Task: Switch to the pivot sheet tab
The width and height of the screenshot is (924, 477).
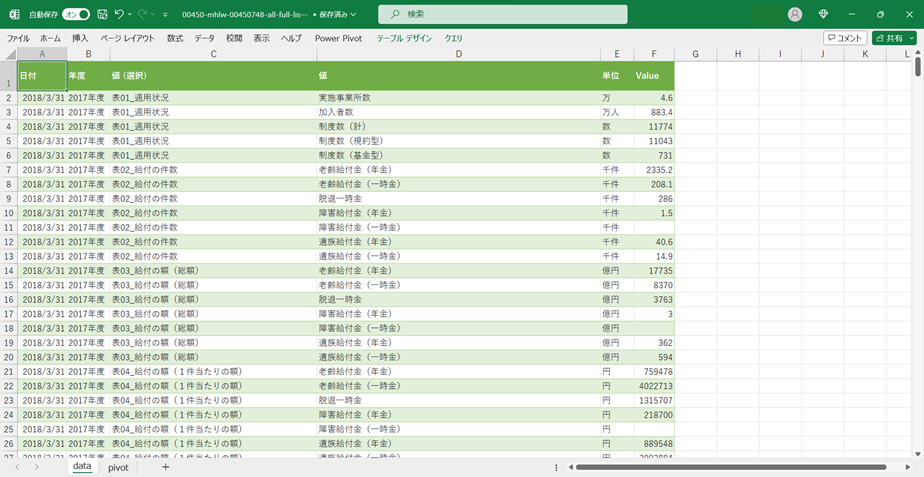Action: tap(118, 467)
